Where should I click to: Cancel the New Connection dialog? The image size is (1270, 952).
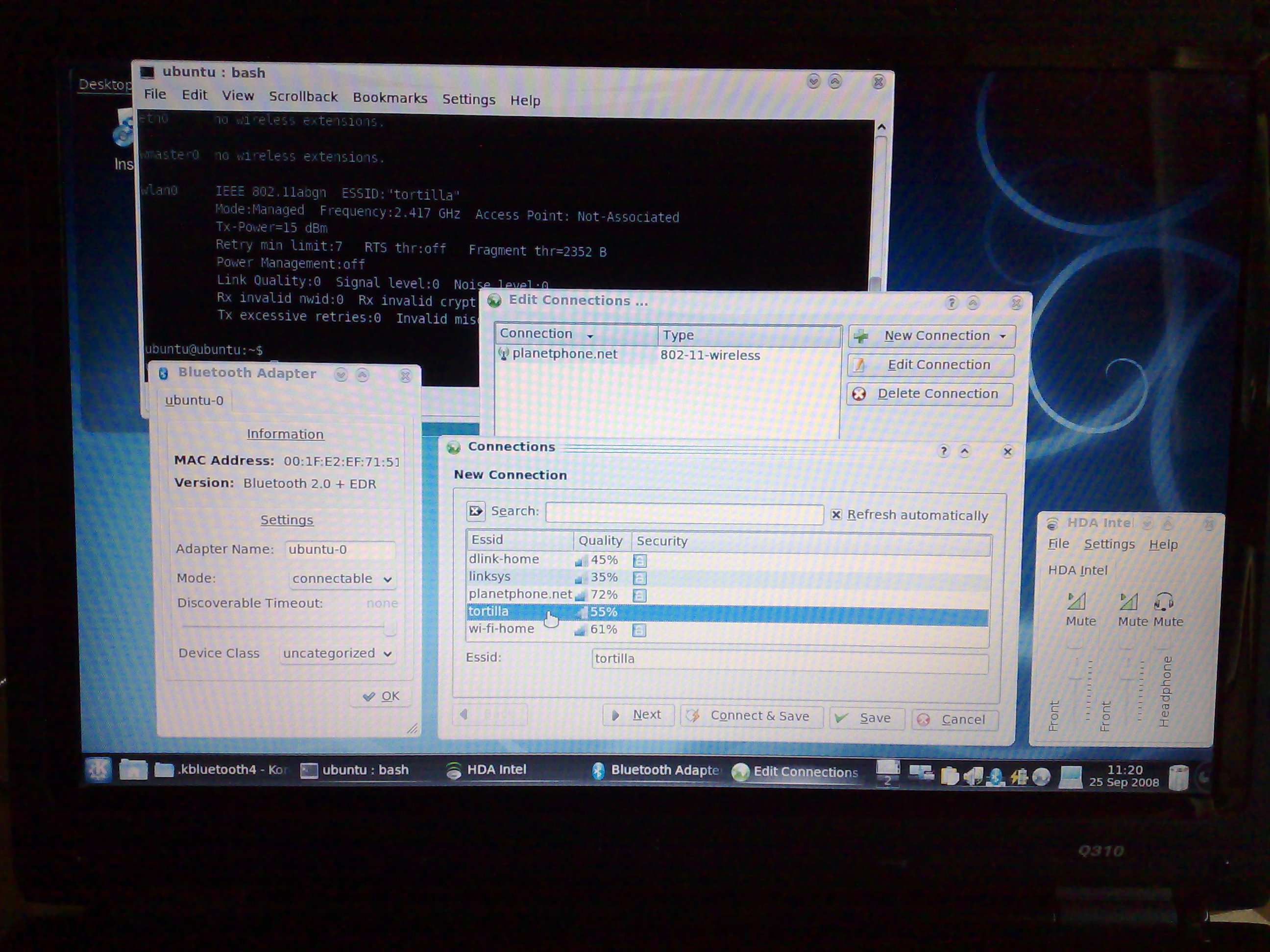coord(955,719)
